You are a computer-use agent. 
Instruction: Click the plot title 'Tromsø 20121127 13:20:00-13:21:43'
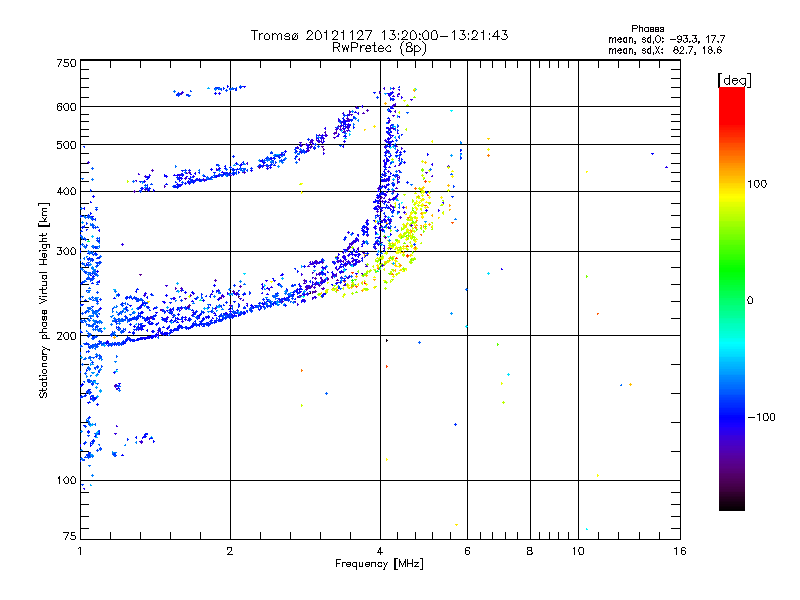click(x=379, y=35)
